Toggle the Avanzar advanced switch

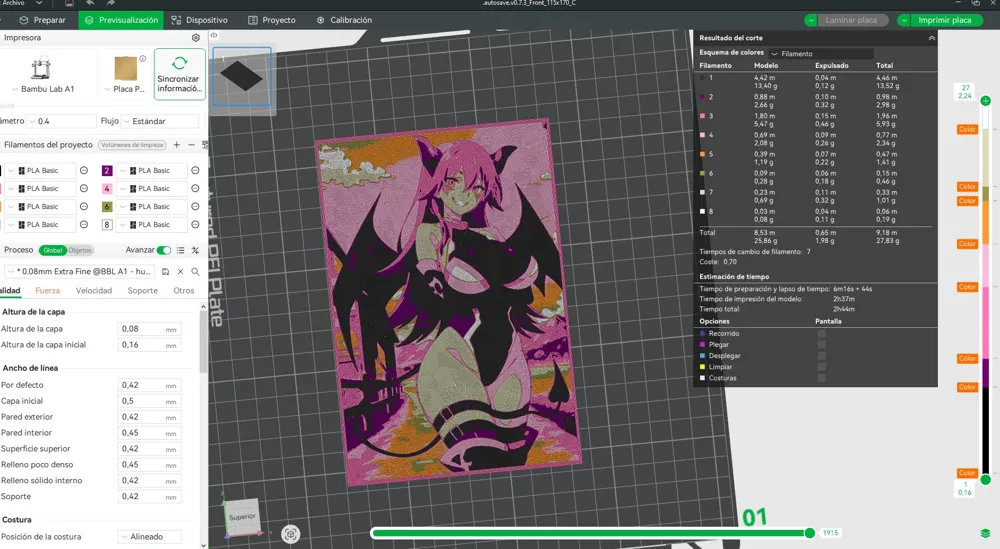(164, 250)
